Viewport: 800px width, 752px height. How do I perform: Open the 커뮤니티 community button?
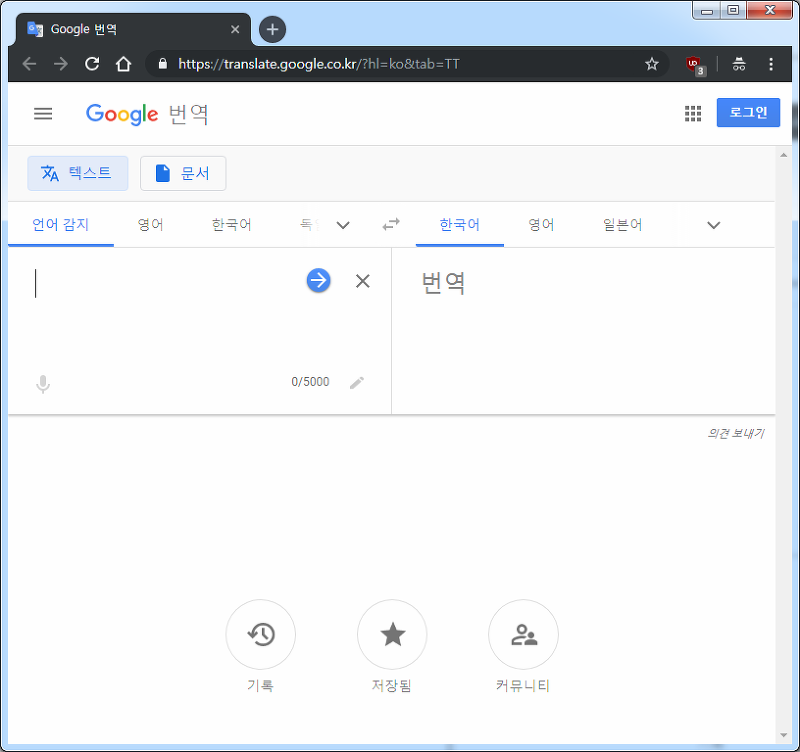tap(523, 635)
